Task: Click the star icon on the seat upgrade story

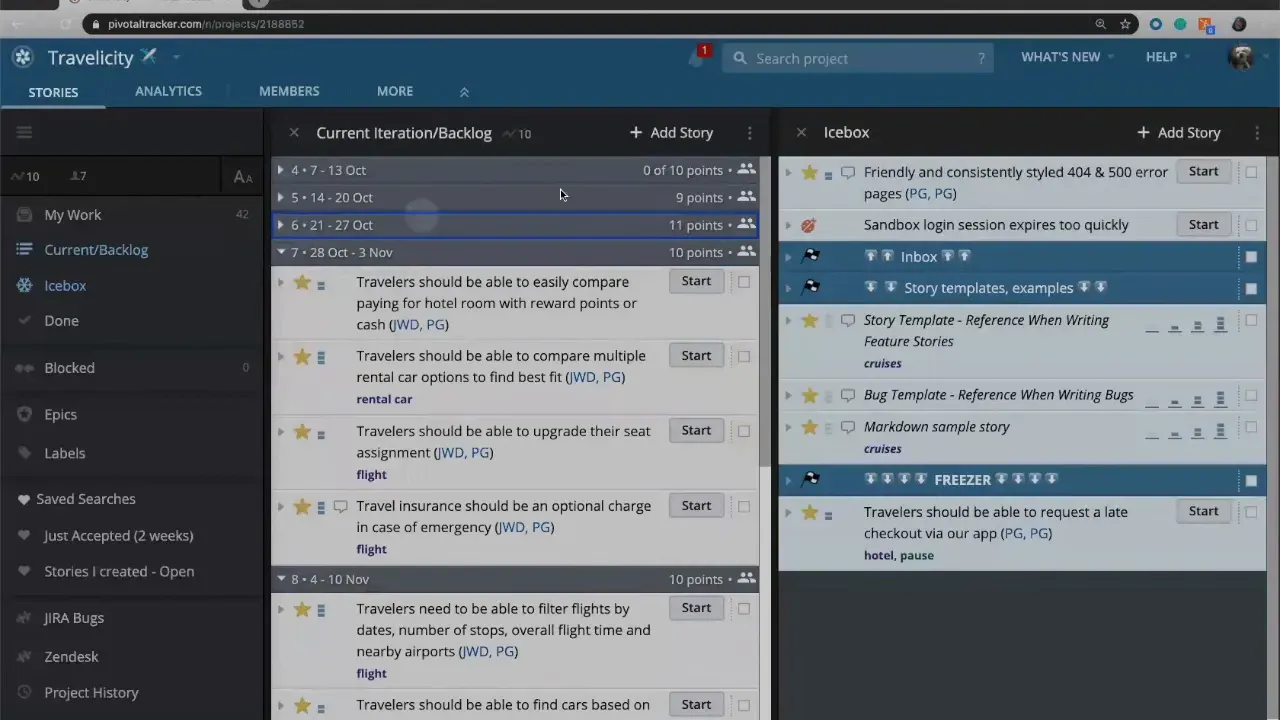Action: pos(302,431)
